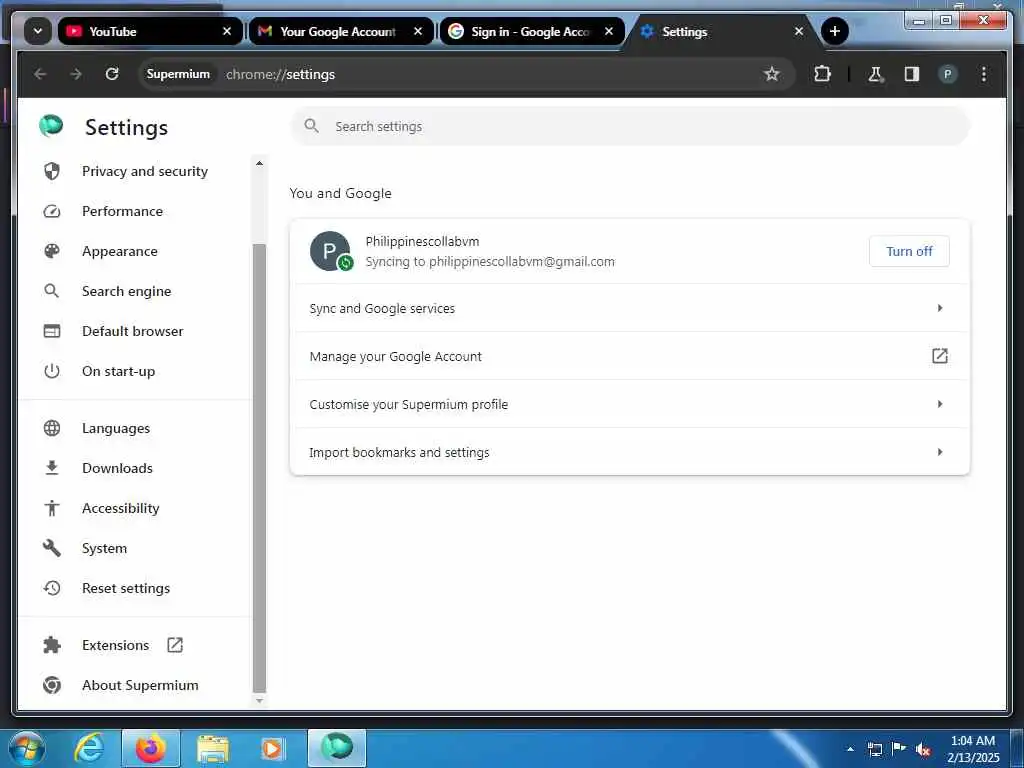Open Manage your Google Account link
Image resolution: width=1024 pixels, height=768 pixels.
pos(630,356)
